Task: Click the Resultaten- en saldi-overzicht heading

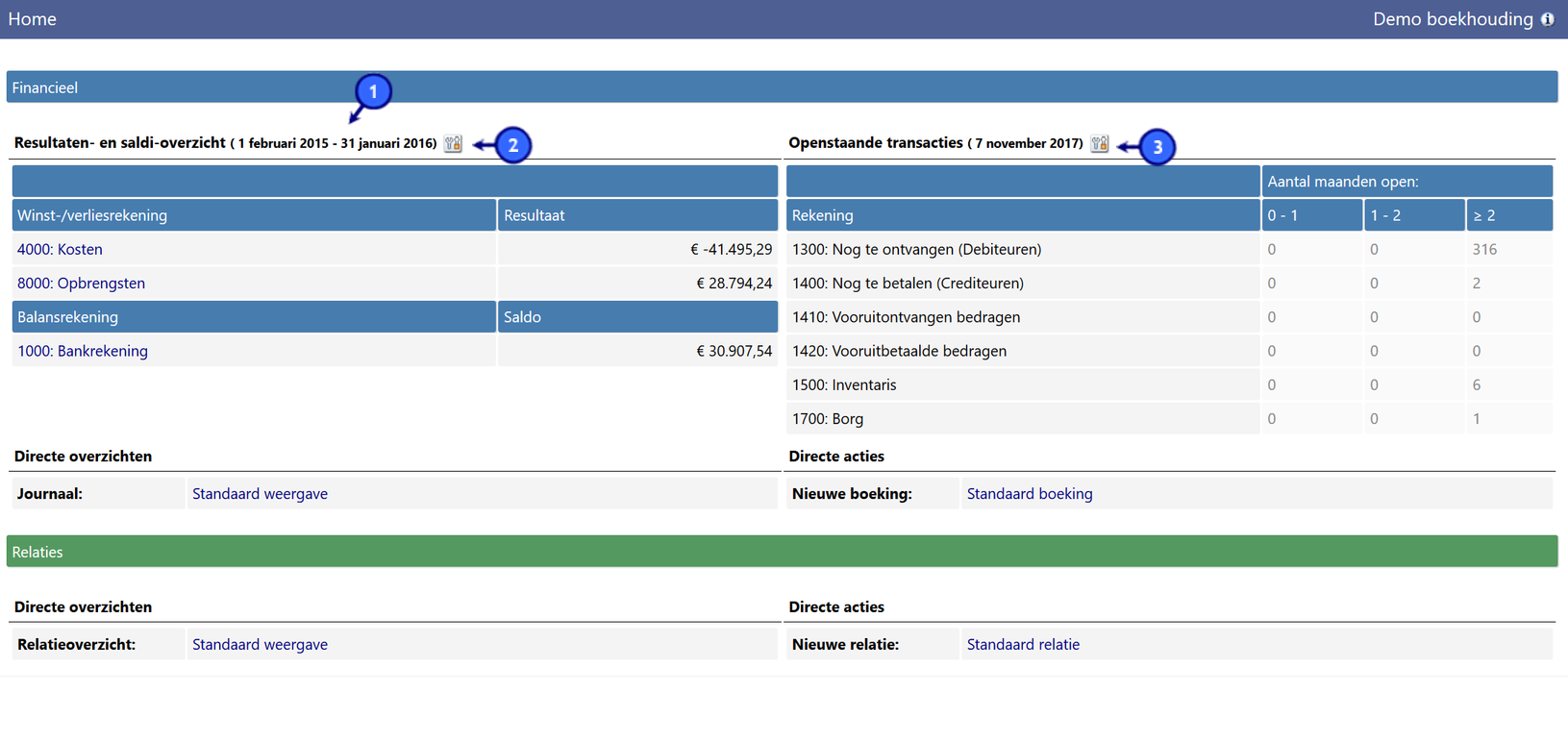Action: click(x=119, y=142)
